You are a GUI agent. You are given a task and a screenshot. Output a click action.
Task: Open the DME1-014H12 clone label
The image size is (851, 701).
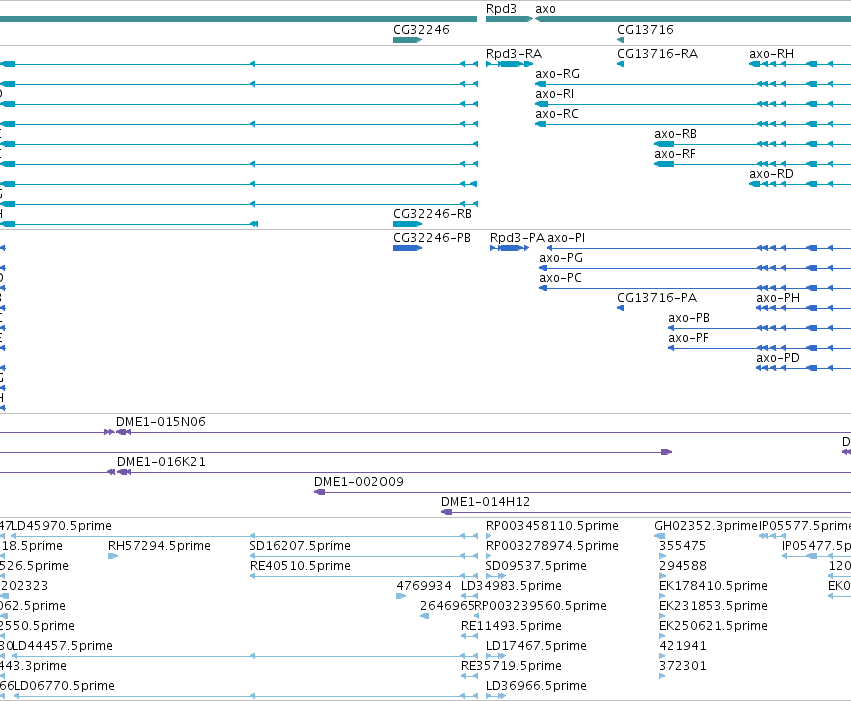[x=485, y=502]
